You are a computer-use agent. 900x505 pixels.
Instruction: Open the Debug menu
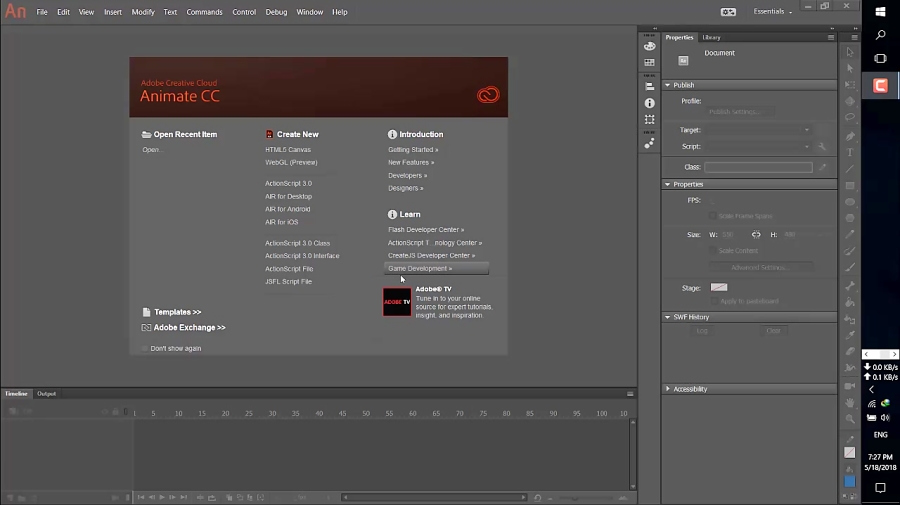276,12
